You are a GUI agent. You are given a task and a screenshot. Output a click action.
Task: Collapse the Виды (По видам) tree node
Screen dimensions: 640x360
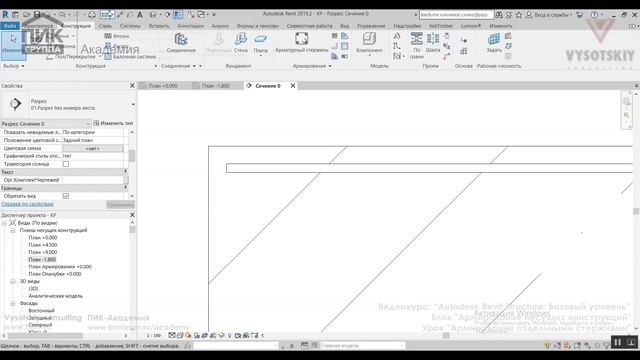(4, 223)
